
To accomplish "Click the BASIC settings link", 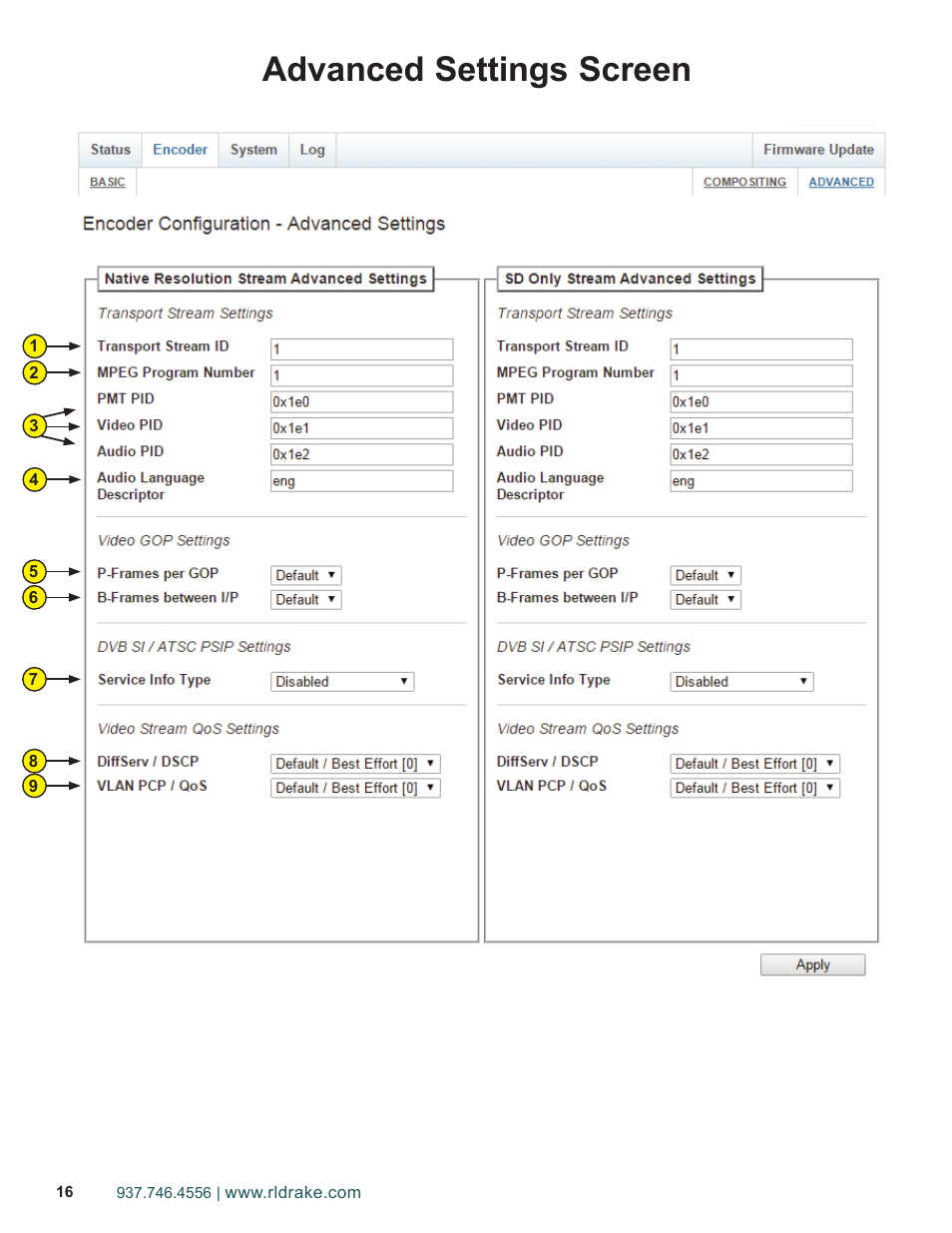I will click(108, 182).
